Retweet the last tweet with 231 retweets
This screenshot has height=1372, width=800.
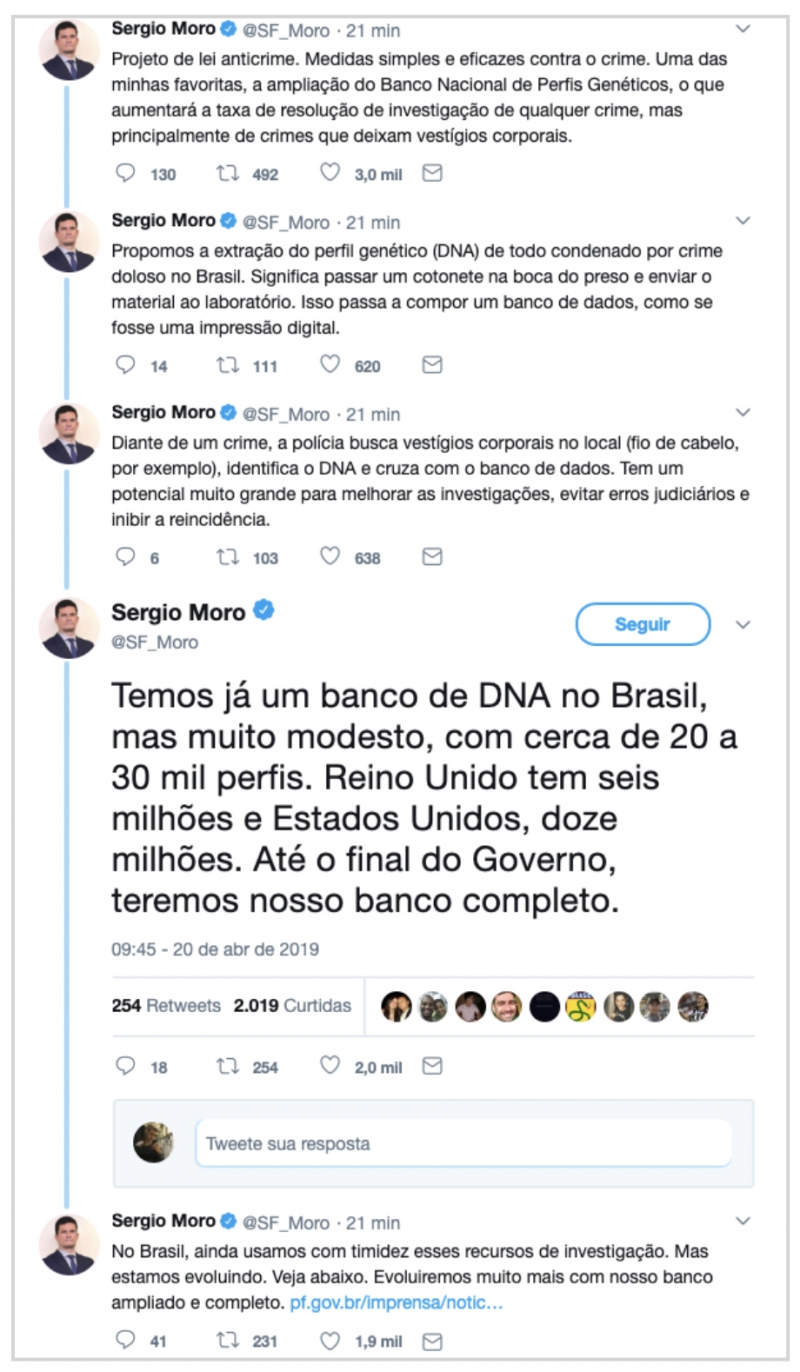coord(229,1341)
